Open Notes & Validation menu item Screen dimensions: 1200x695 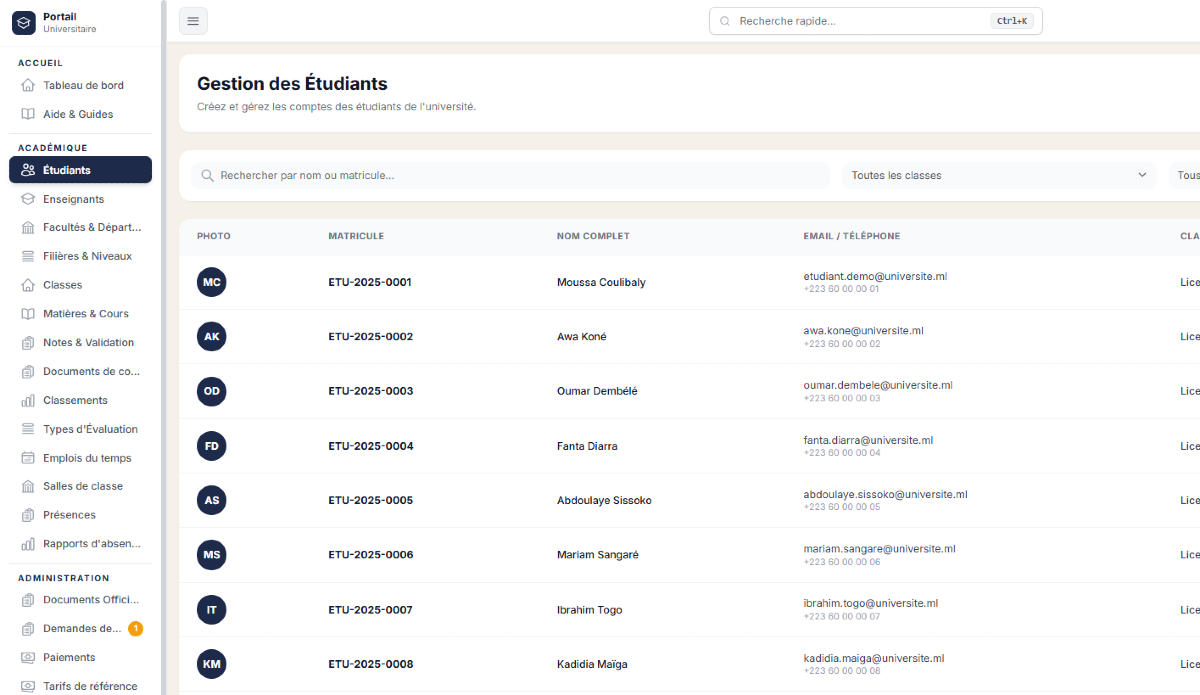[x=80, y=342]
